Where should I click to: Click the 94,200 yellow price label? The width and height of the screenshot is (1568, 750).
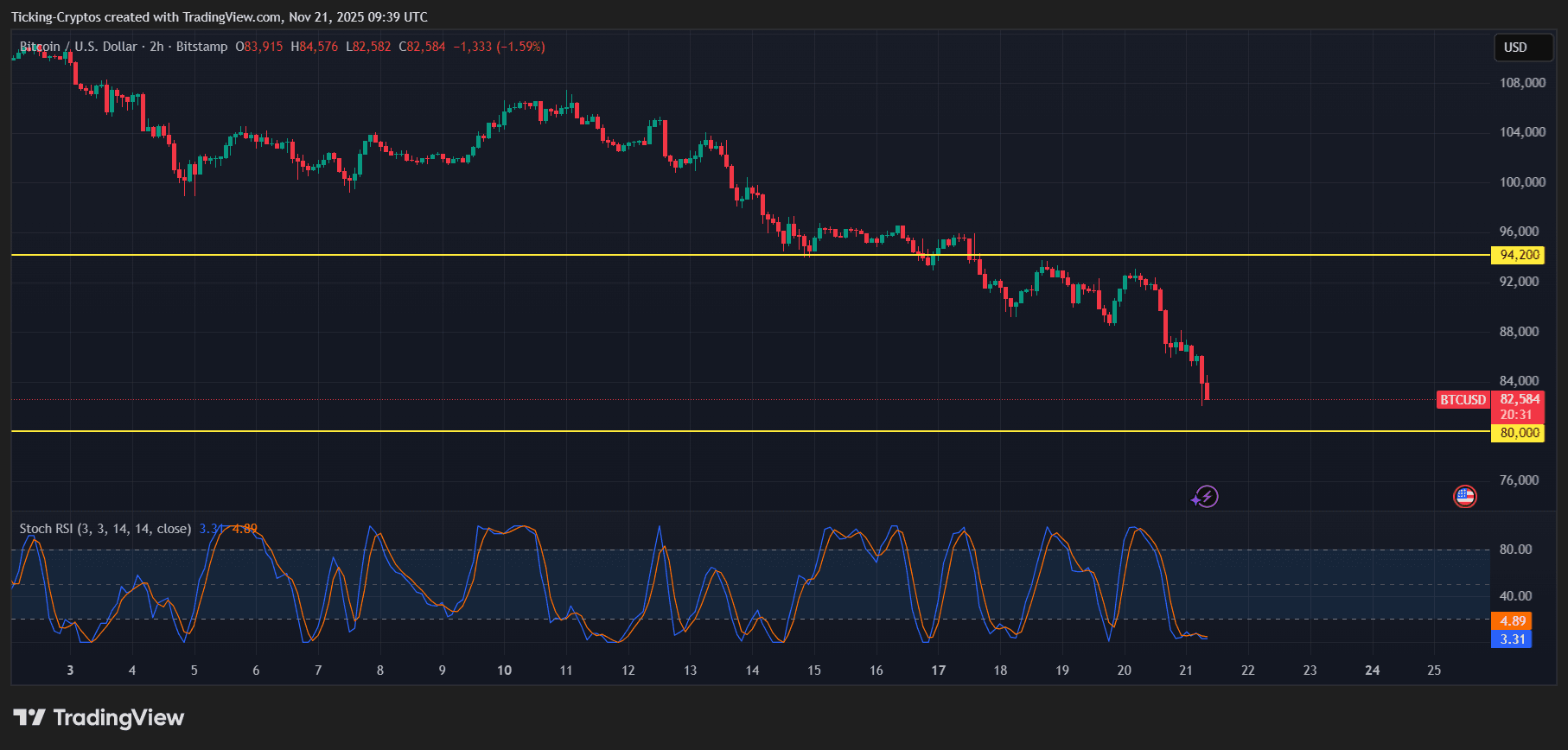tap(1519, 255)
